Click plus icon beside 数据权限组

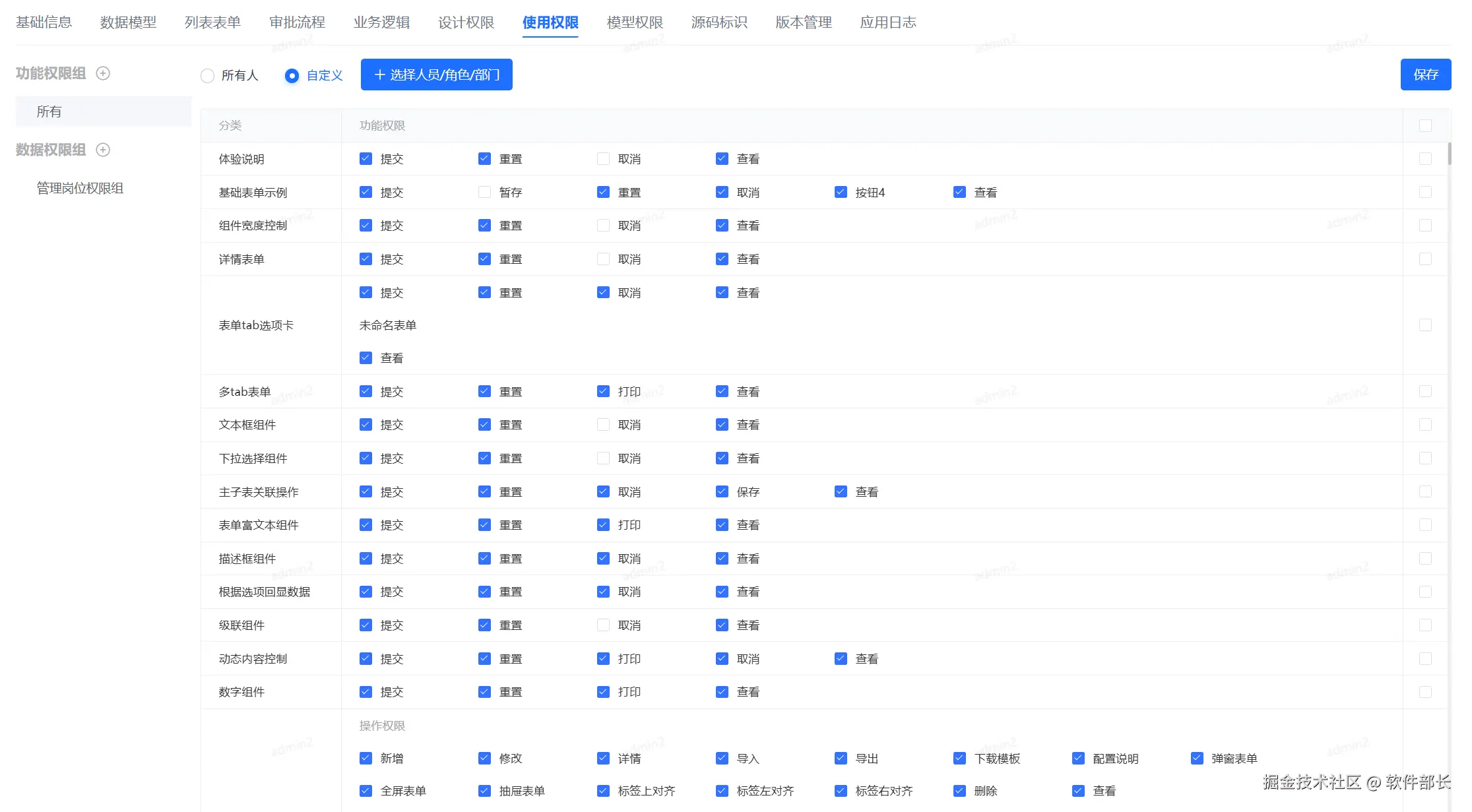point(103,150)
